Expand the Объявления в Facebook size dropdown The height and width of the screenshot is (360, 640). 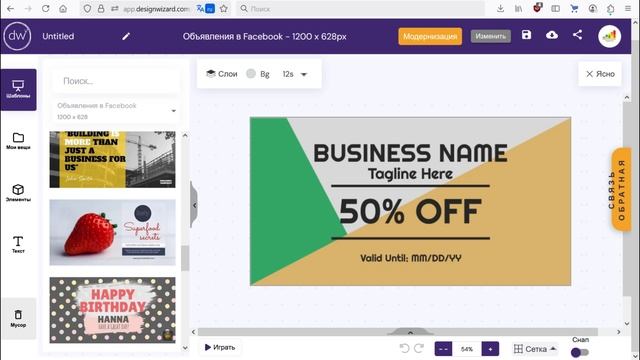[116, 111]
